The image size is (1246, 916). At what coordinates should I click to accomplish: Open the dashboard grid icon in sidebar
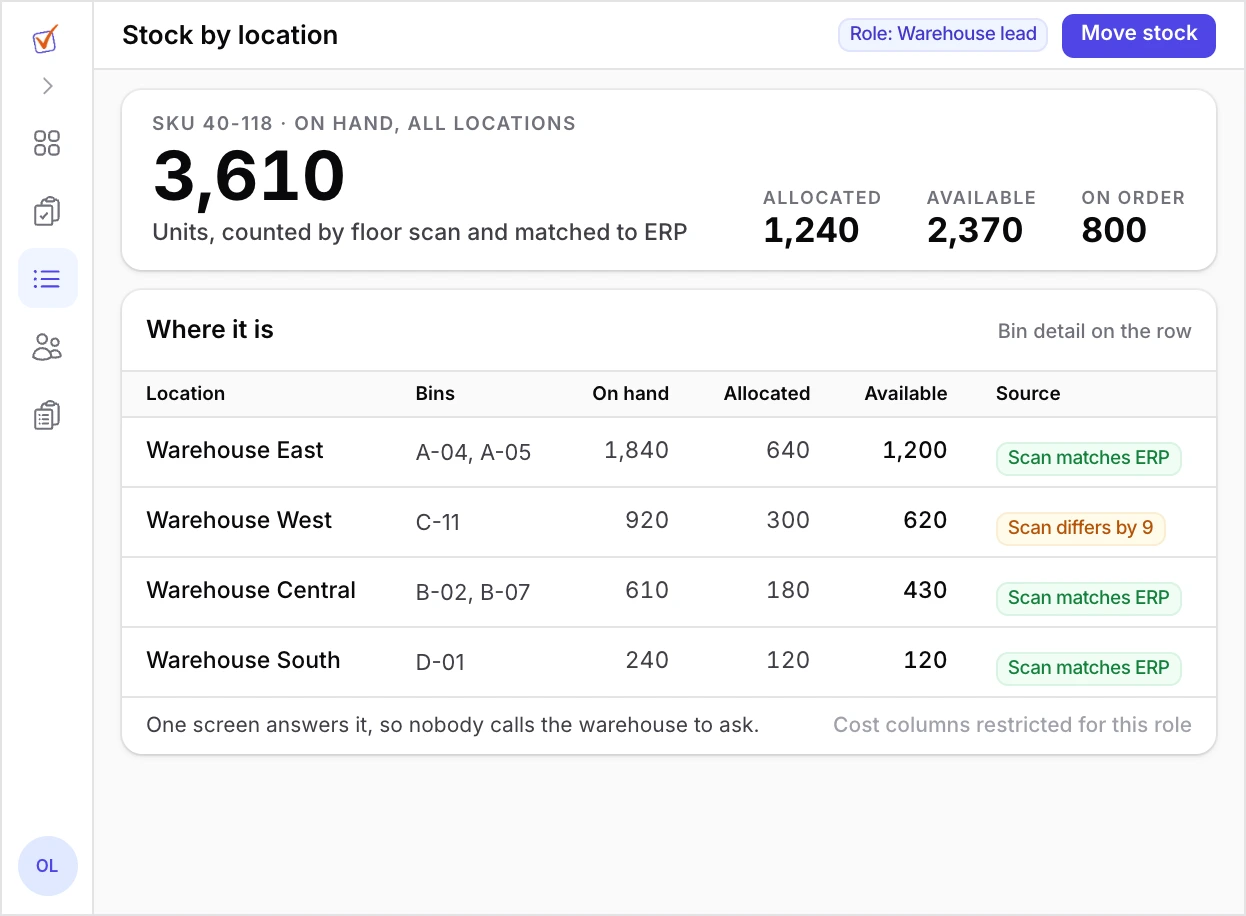47,143
